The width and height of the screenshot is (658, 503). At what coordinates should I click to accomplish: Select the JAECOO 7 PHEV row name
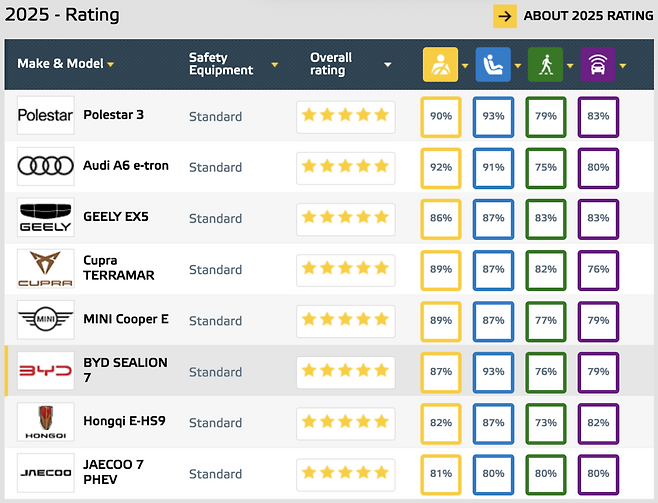tap(113, 472)
